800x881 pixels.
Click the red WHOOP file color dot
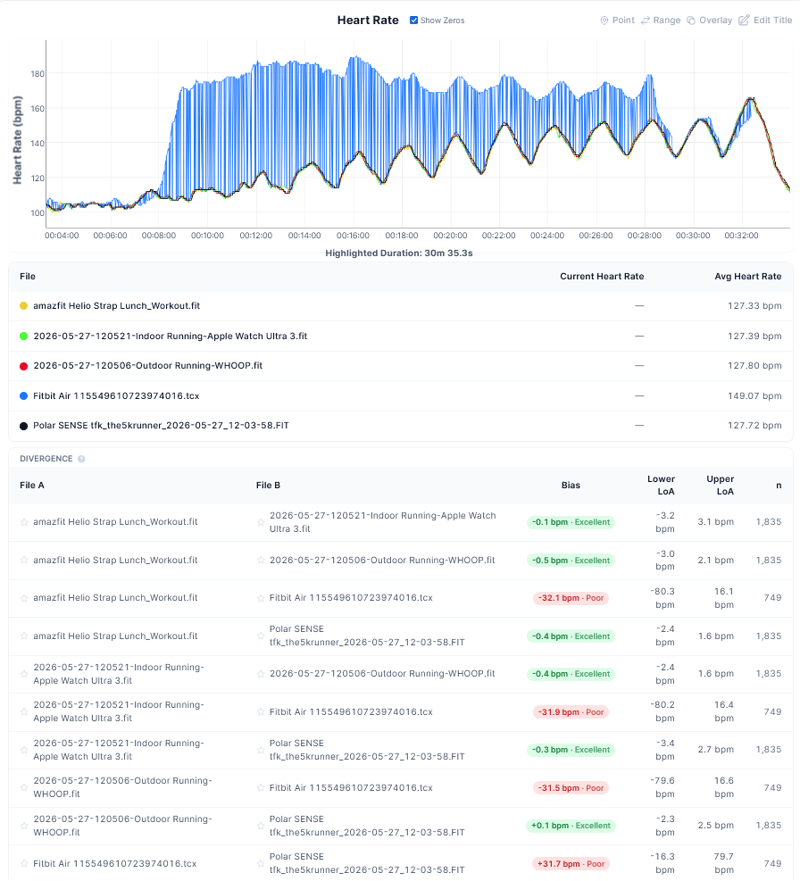[24, 366]
